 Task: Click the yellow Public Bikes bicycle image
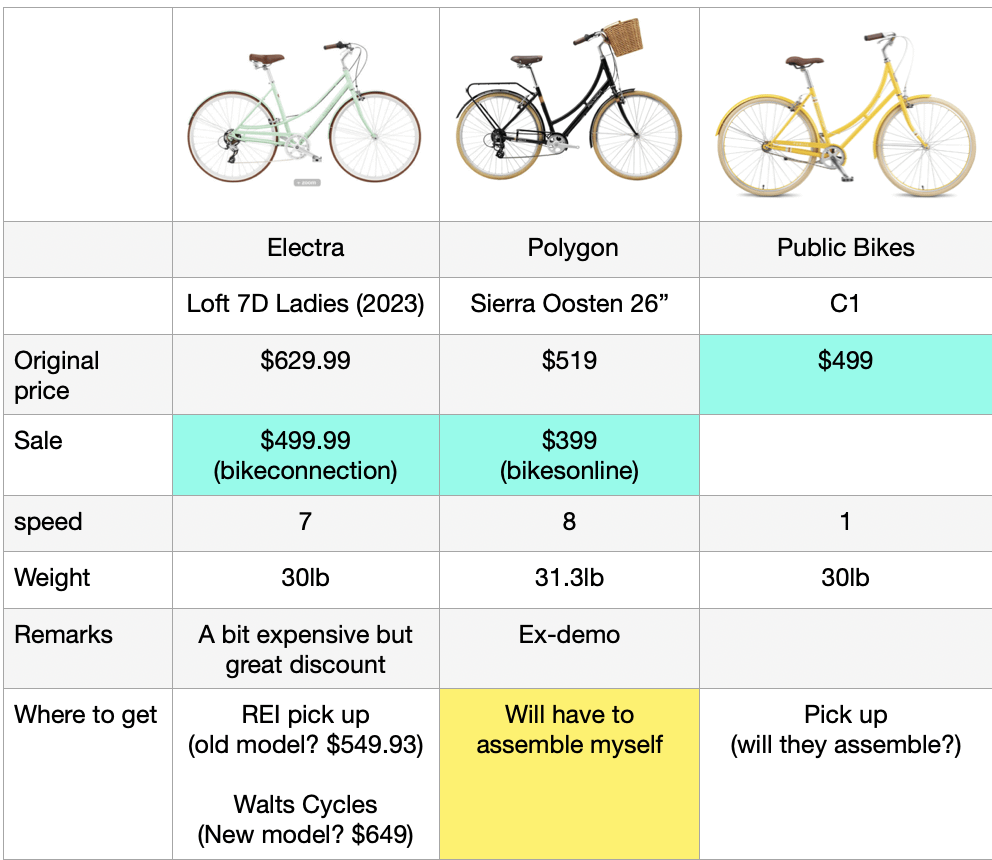click(845, 114)
